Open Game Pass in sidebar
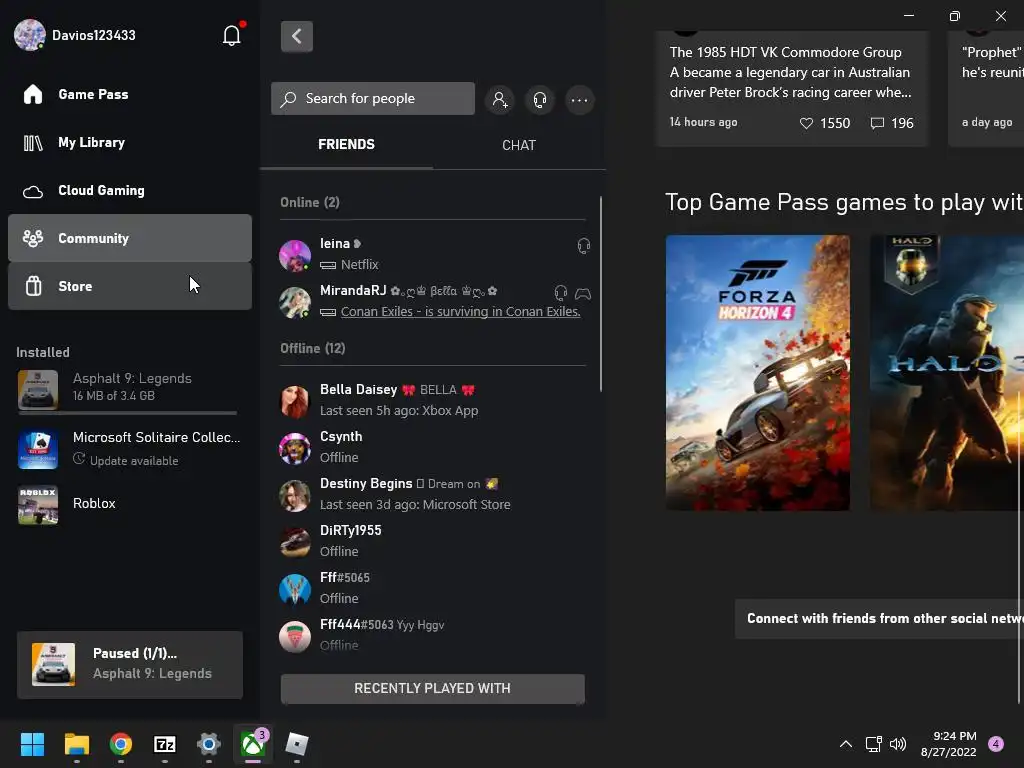The height and width of the screenshot is (768, 1024). point(129,95)
